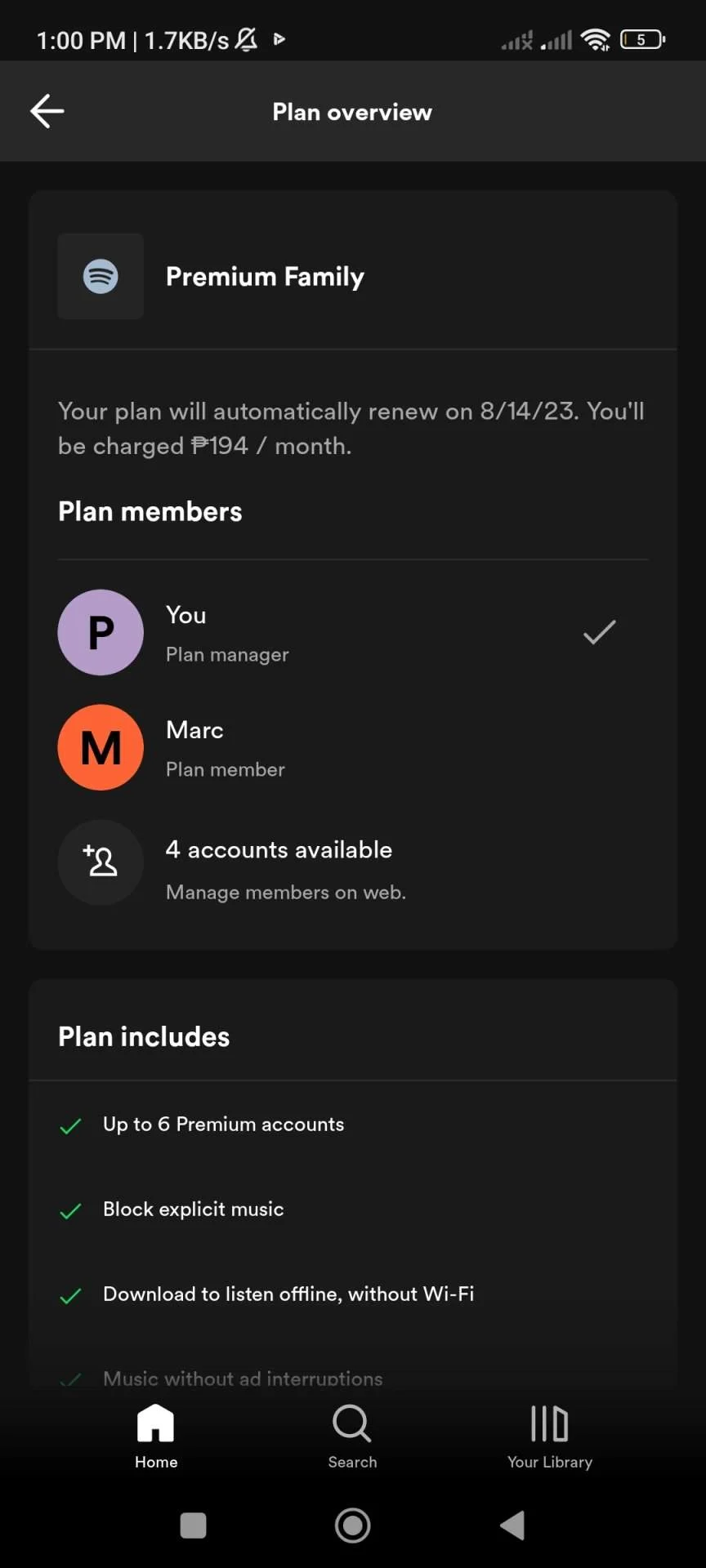This screenshot has height=1568, width=706.
Task: Select the purple P avatar of plan manager
Action: coord(101,632)
